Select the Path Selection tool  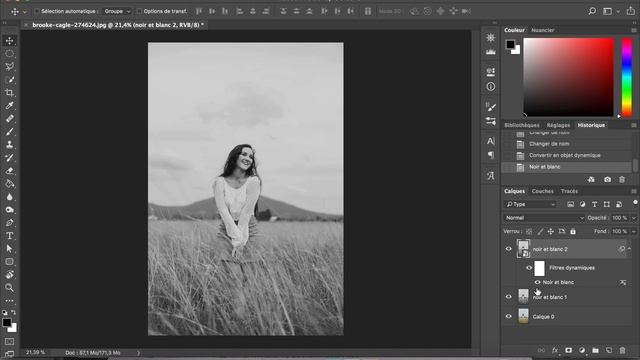pyautogui.click(x=9, y=249)
